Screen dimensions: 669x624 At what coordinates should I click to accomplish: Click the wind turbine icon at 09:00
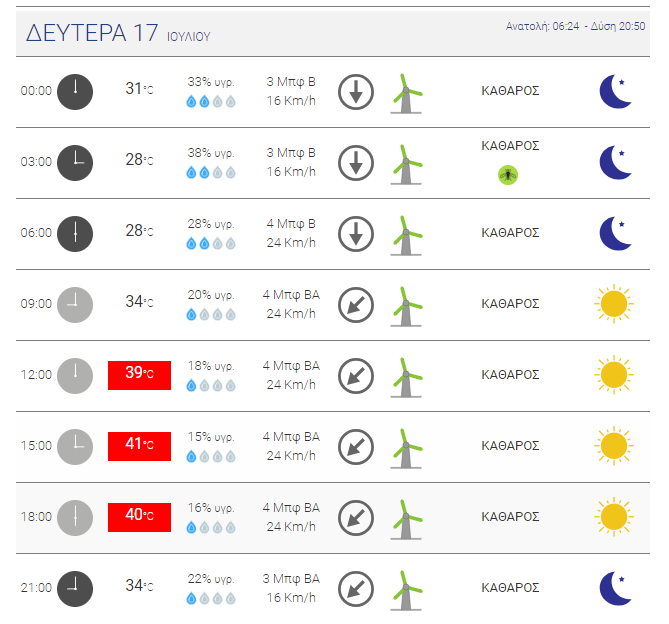(x=406, y=307)
